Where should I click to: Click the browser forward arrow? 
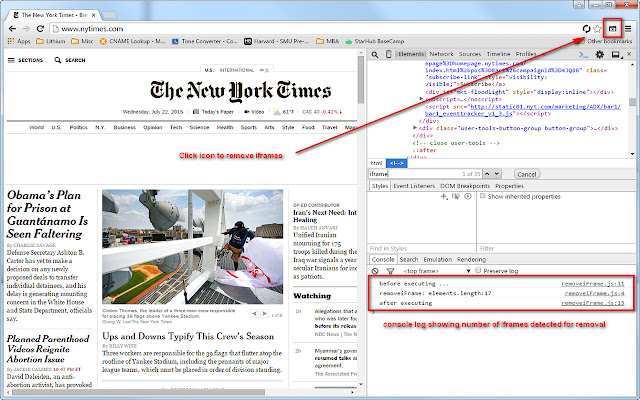coord(26,29)
